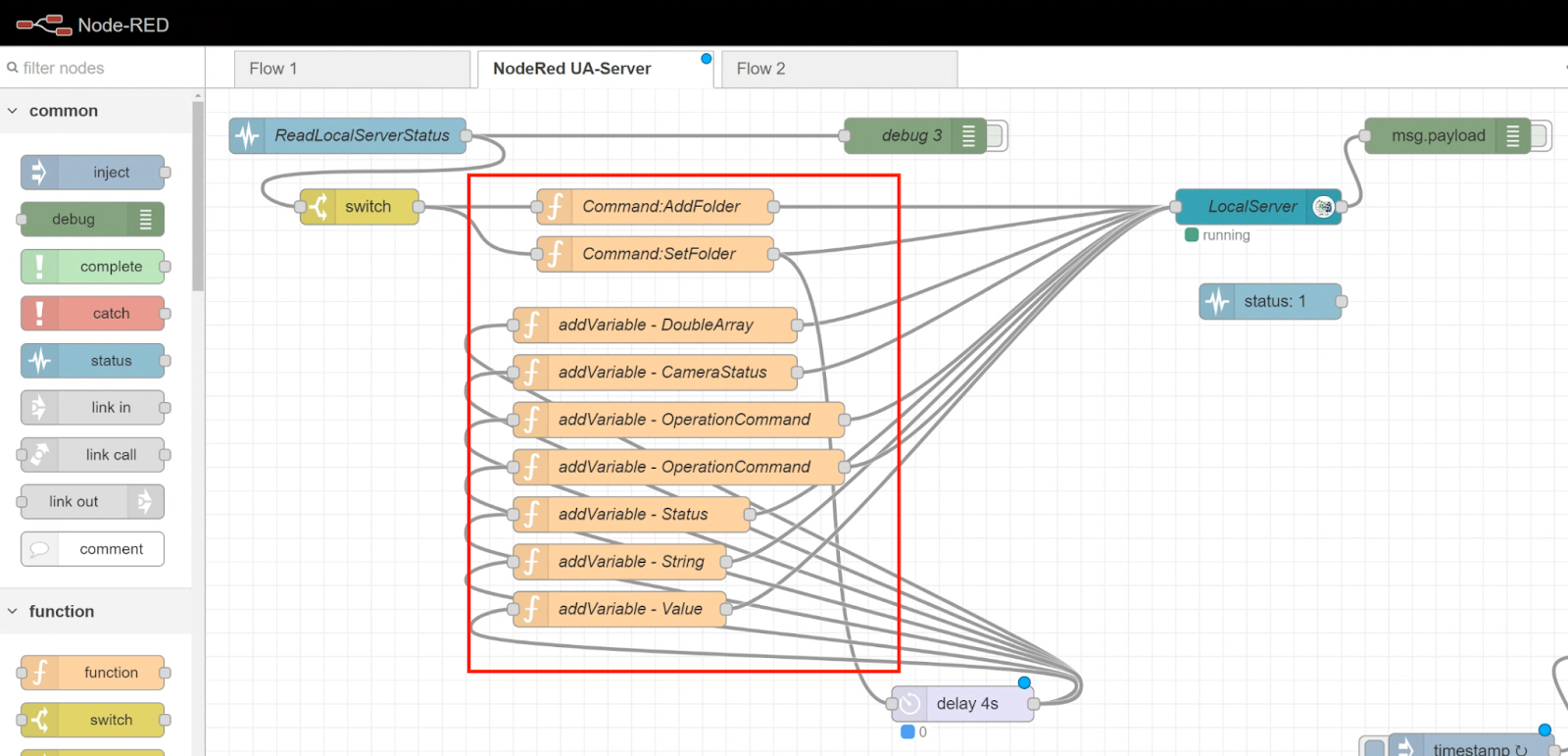
Task: Select the link in palette node
Action: click(x=93, y=408)
